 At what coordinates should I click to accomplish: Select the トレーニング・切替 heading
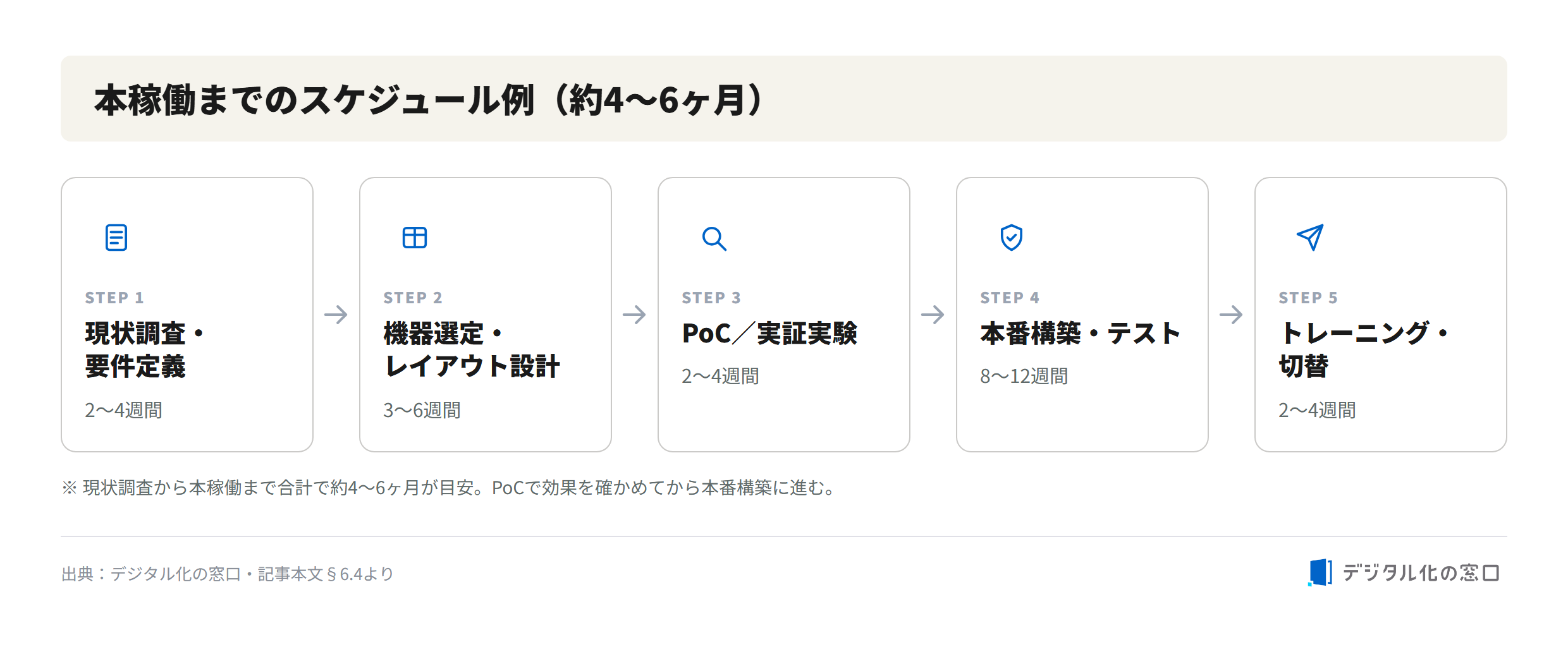point(1364,350)
